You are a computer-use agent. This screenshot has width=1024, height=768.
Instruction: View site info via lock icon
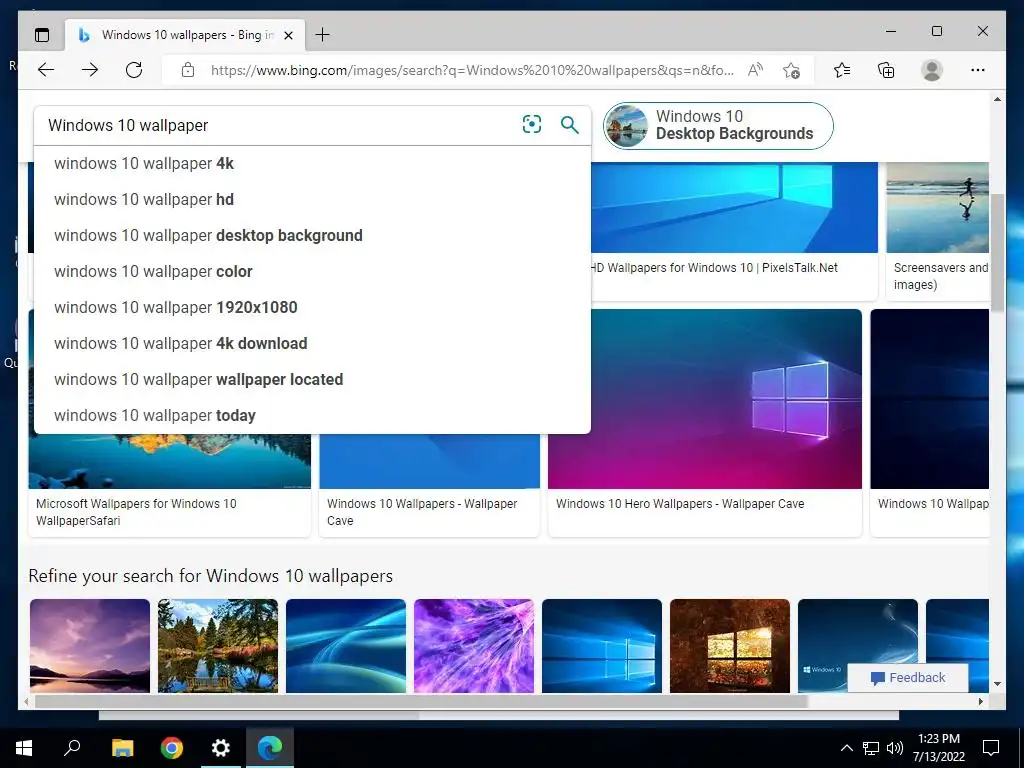(188, 70)
